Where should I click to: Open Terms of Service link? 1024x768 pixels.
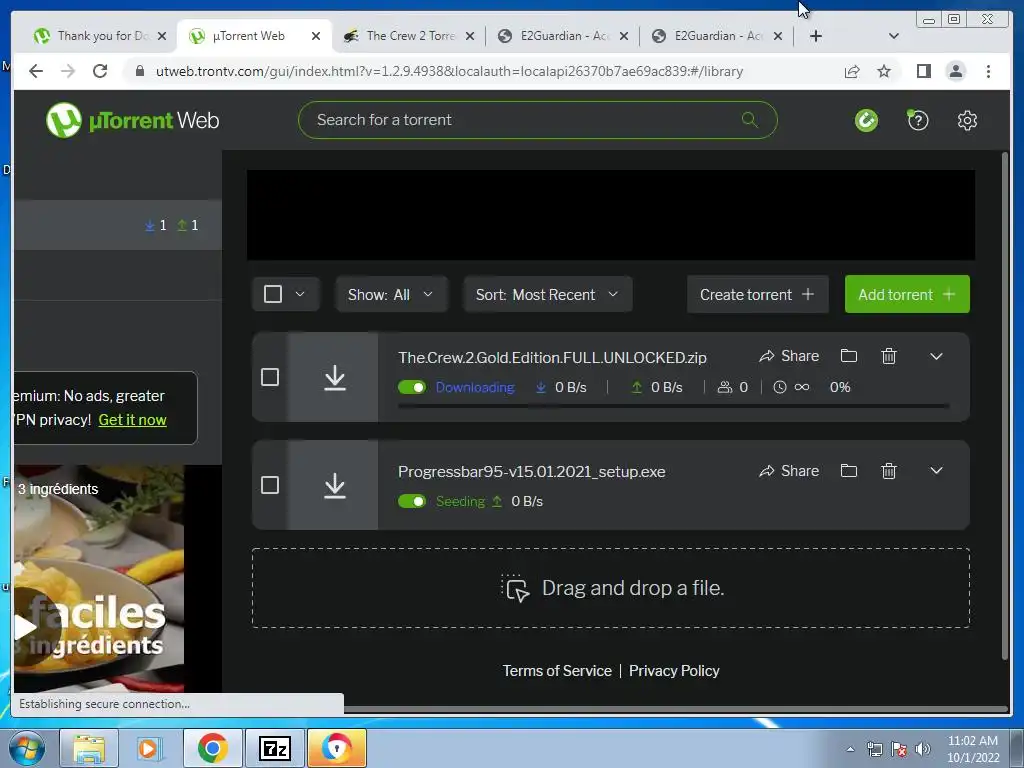tap(556, 671)
